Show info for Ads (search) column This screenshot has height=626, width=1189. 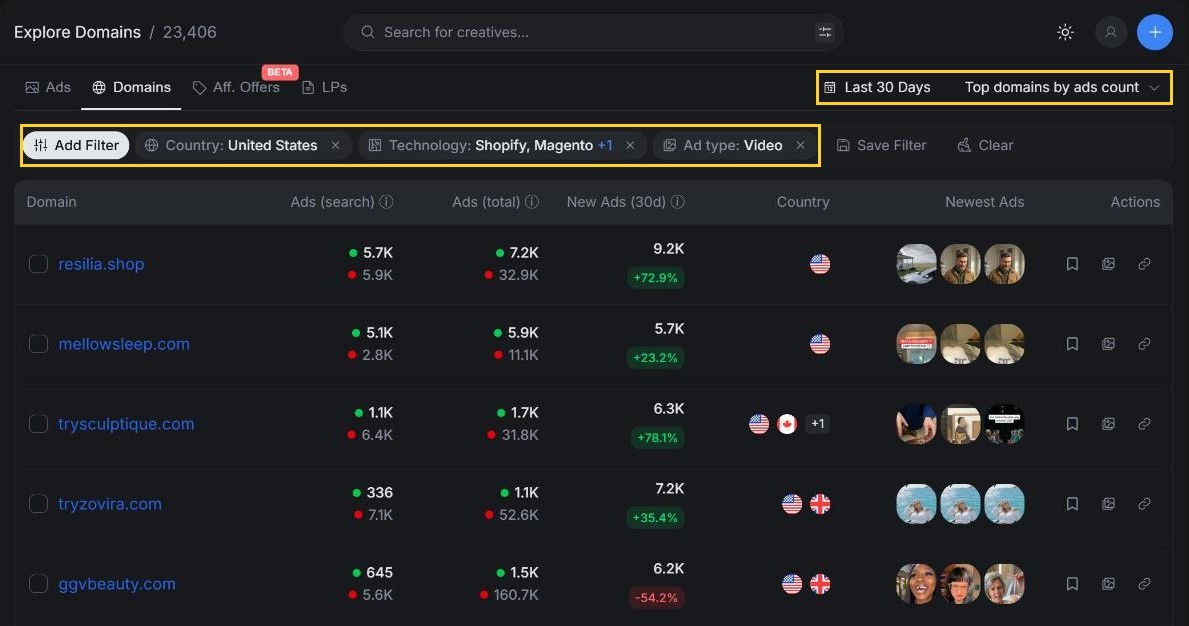386,202
